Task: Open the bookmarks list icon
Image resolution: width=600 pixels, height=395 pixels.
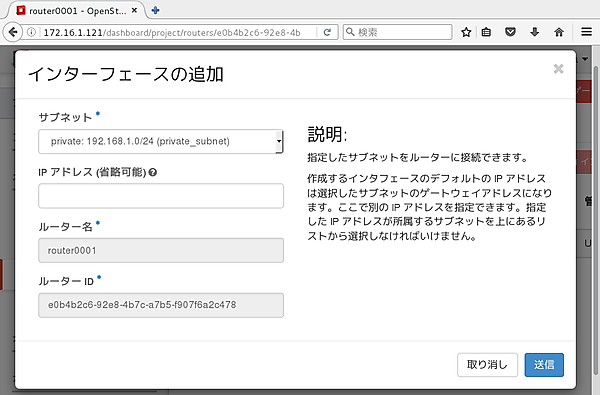Action: (x=486, y=32)
